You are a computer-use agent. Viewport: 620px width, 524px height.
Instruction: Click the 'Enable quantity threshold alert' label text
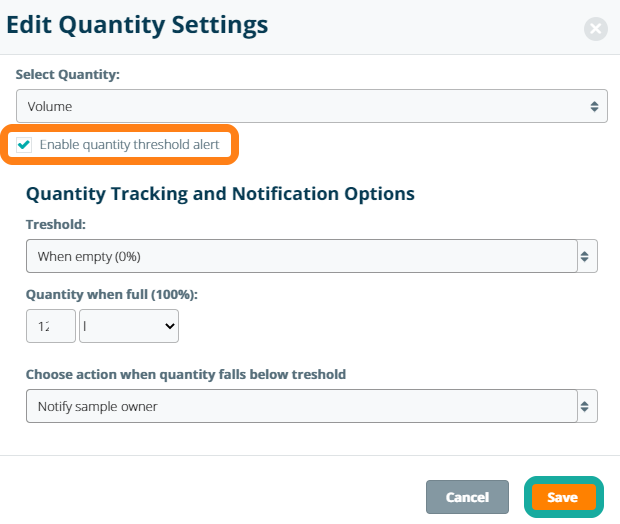[x=129, y=145]
